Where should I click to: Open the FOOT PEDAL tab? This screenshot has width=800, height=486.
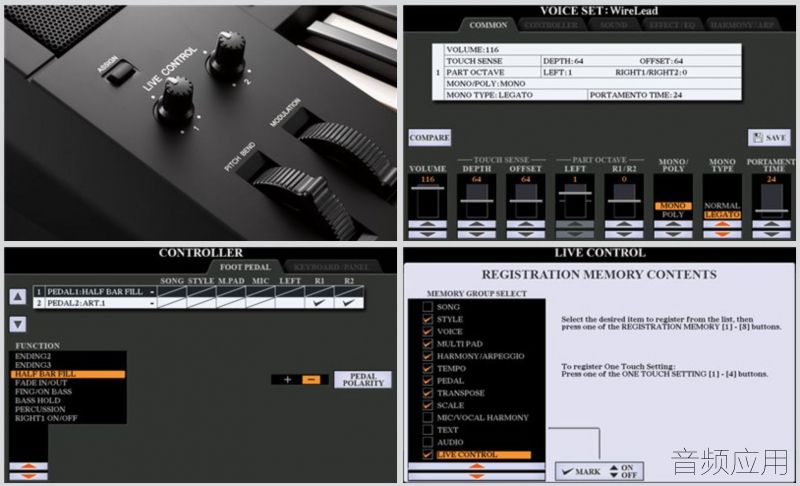point(245,267)
